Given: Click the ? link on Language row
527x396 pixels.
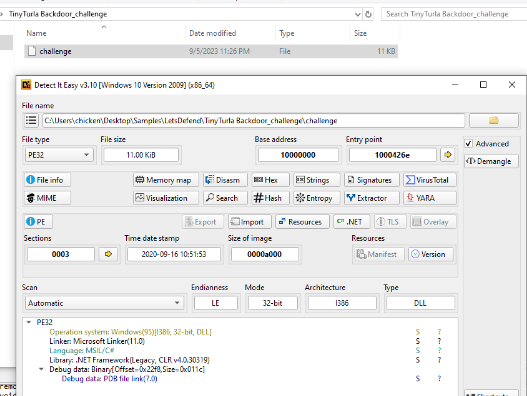Looking at the screenshot, I should point(439,350).
